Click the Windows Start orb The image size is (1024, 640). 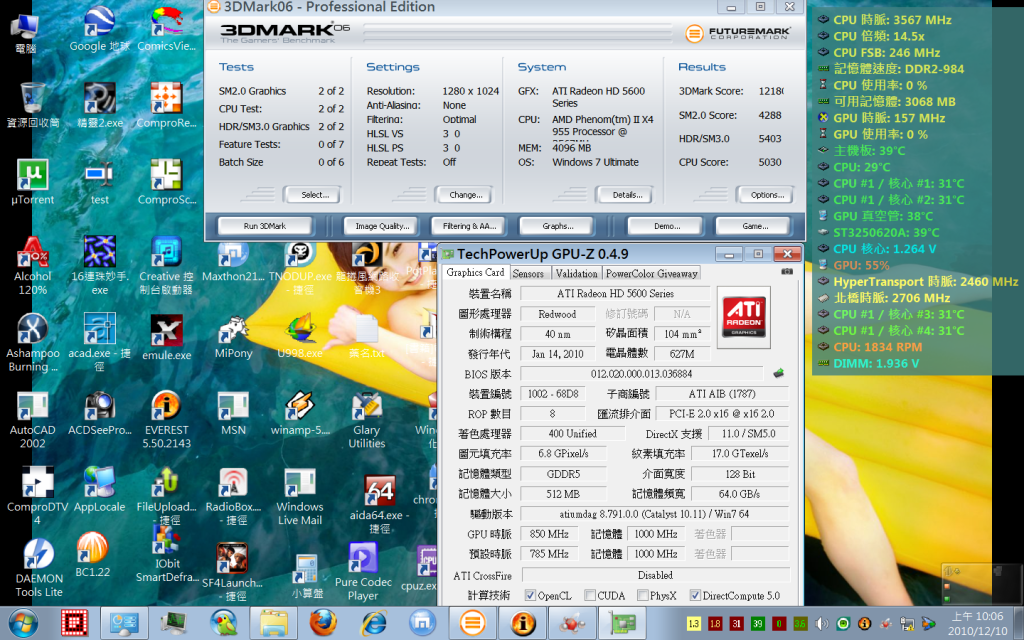(x=23, y=624)
